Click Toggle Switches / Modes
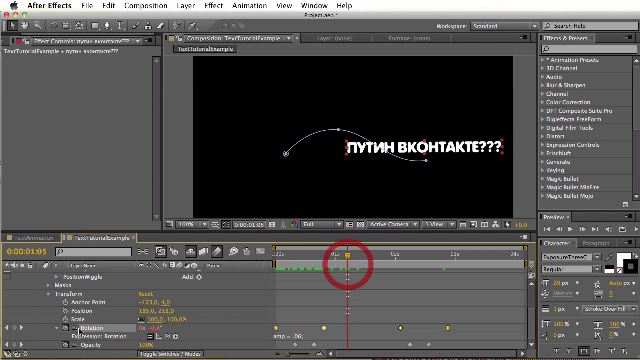The width and height of the screenshot is (640, 360). 170,354
